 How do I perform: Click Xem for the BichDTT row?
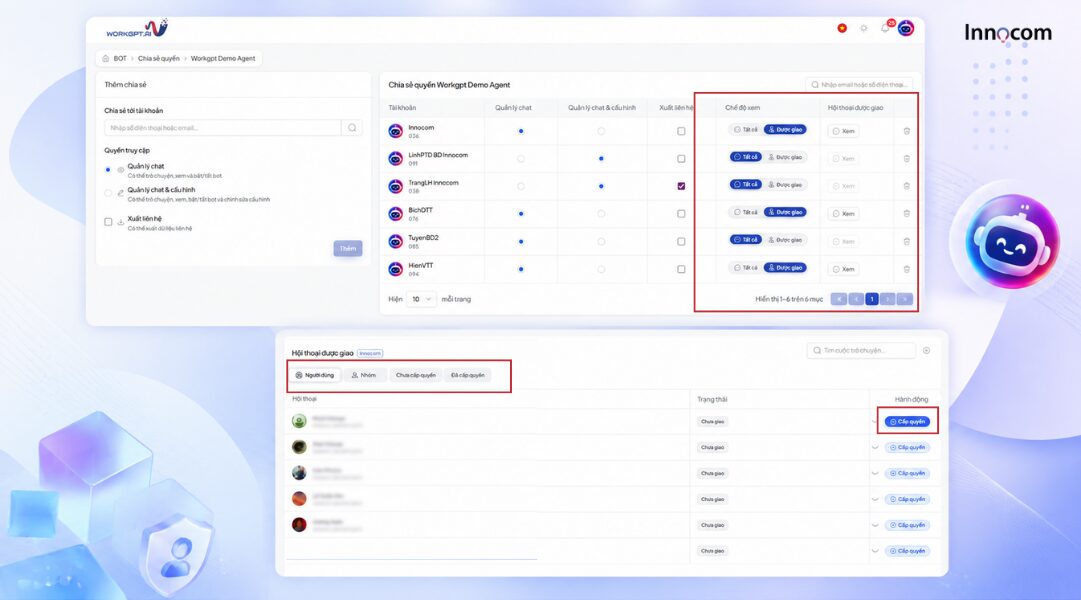tap(843, 214)
